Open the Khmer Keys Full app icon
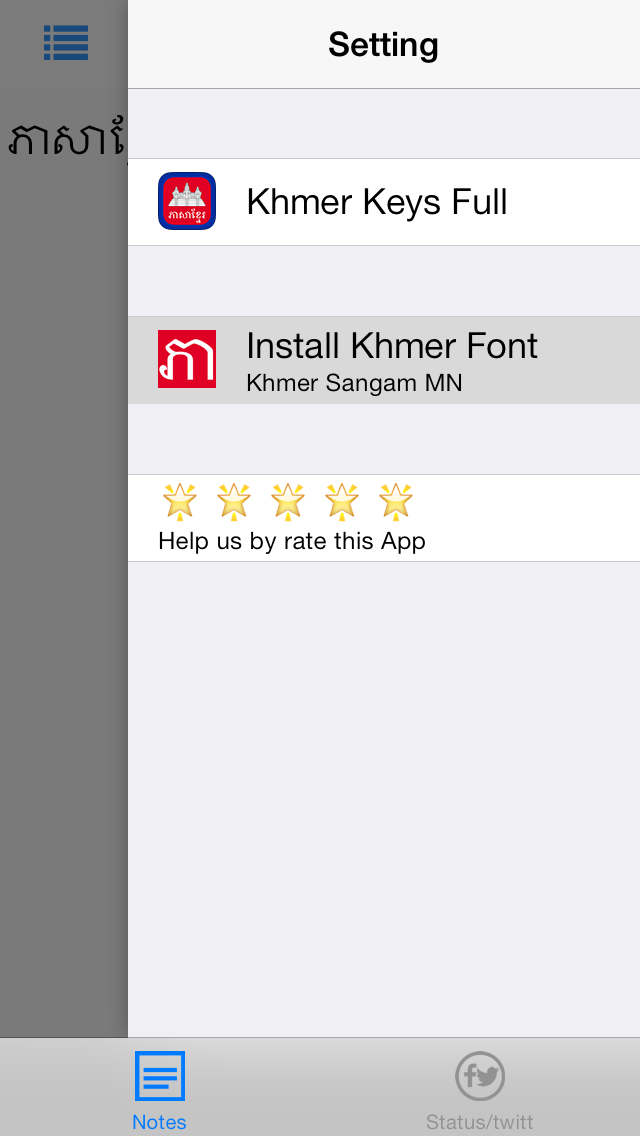Screen dimensions: 640x1136 coord(187,201)
